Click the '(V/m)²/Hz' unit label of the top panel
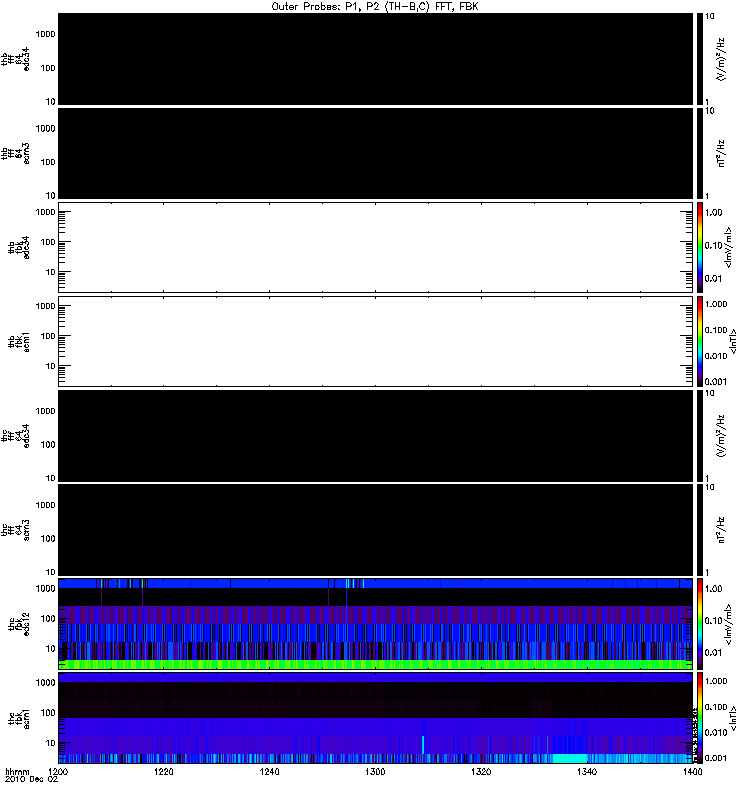 pos(721,59)
